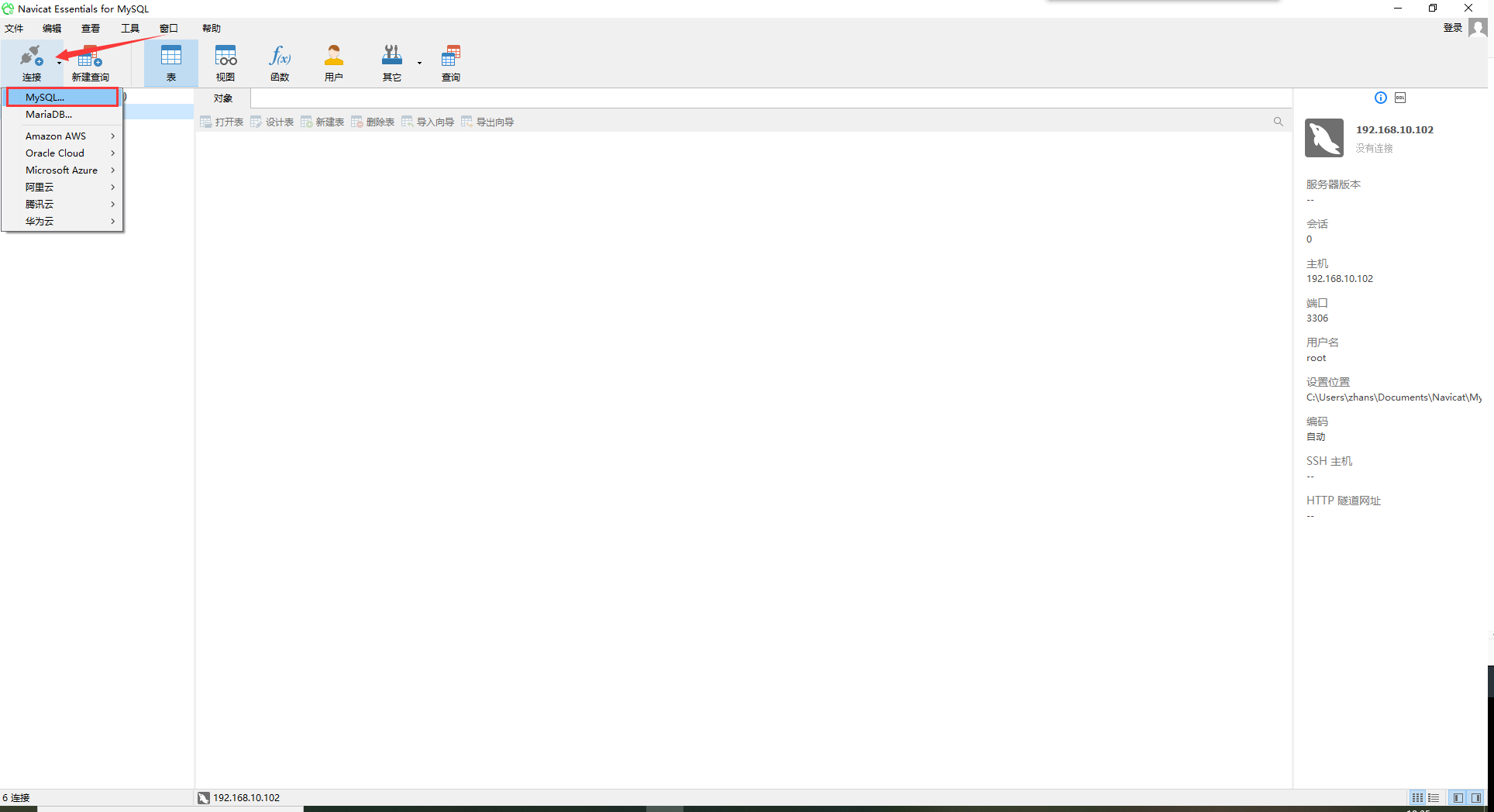Viewport: 1494px width, 812px height.
Task: Click the 服务器版本 label
Action: pyautogui.click(x=1334, y=184)
